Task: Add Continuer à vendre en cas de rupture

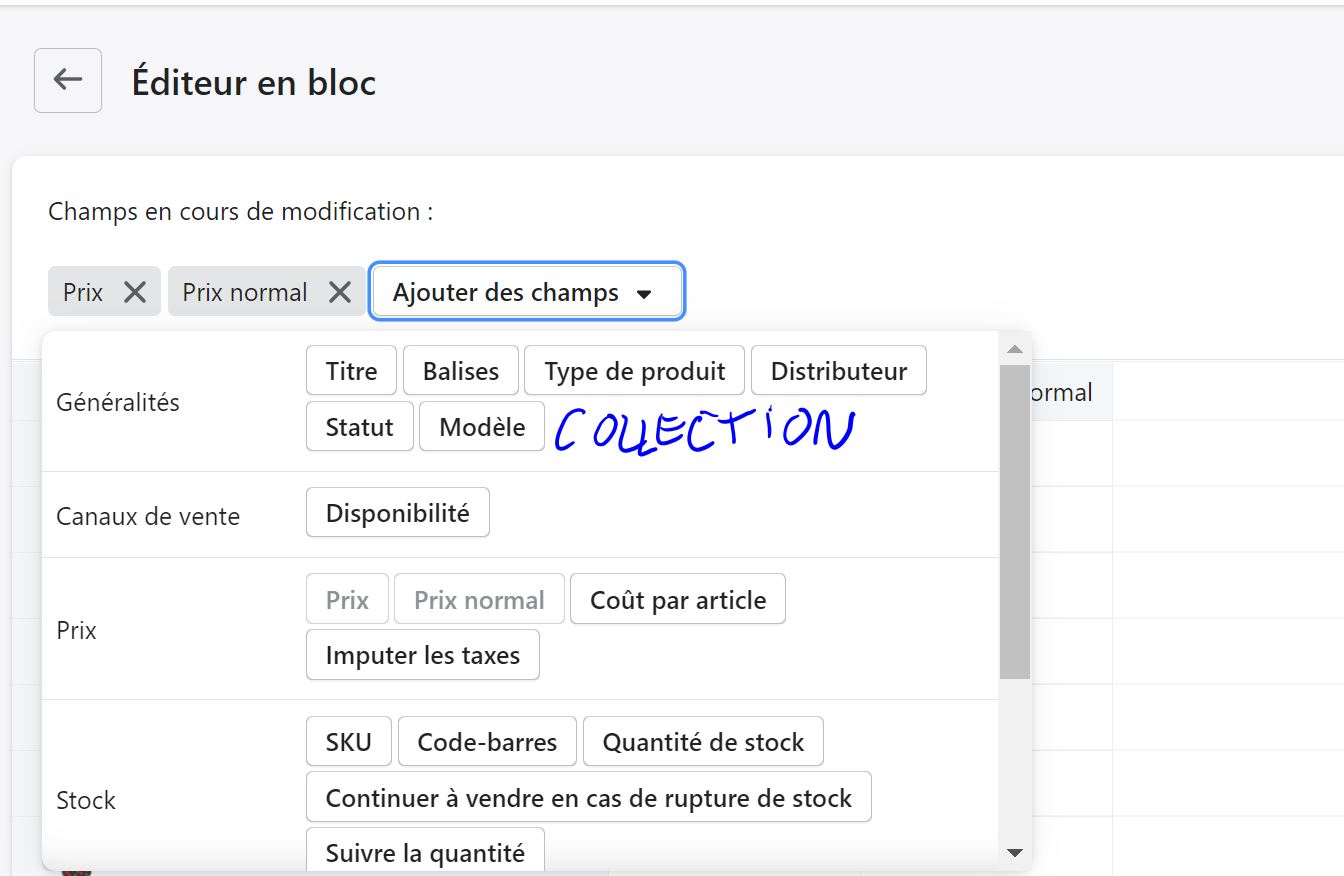Action: point(588,798)
